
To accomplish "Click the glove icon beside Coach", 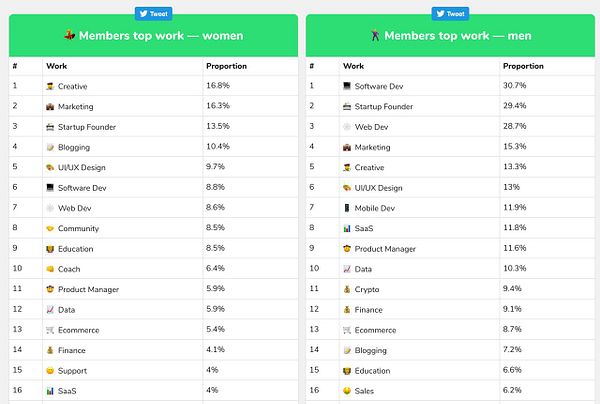I will coord(50,269).
